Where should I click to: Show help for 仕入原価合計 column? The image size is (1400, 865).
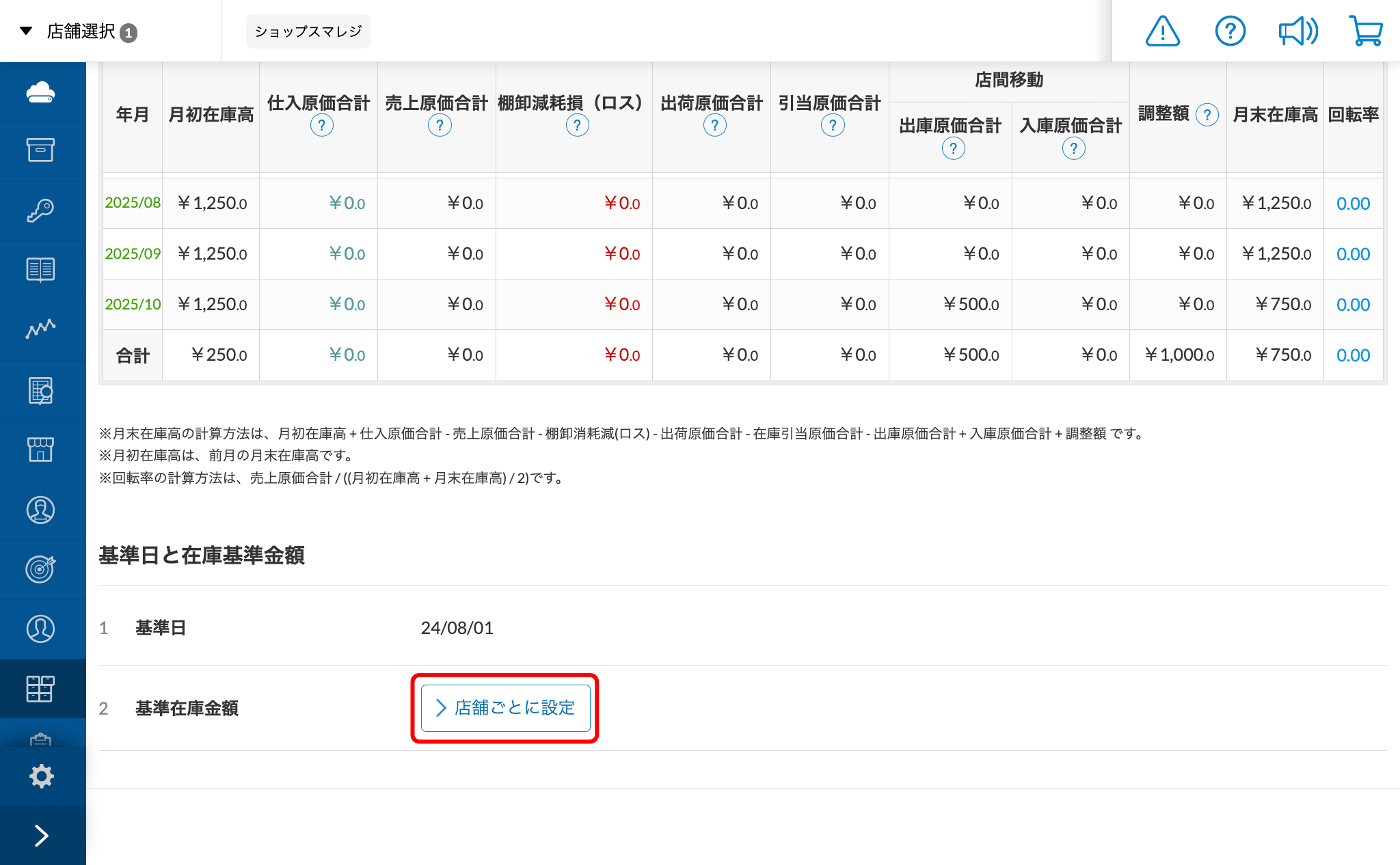click(321, 125)
